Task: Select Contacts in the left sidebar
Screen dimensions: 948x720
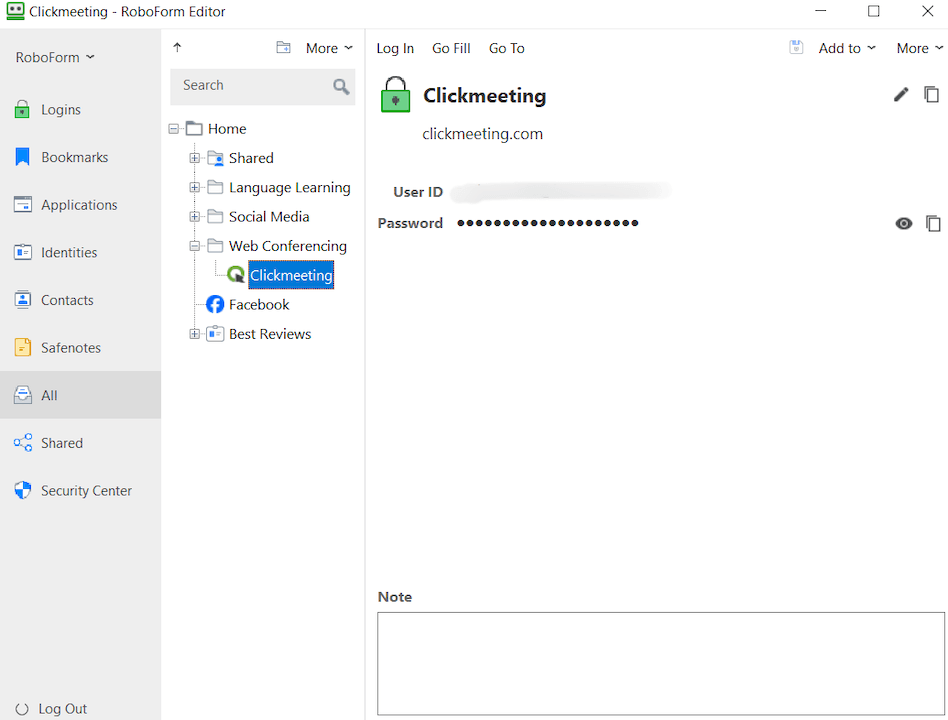Action: pyautogui.click(x=68, y=299)
